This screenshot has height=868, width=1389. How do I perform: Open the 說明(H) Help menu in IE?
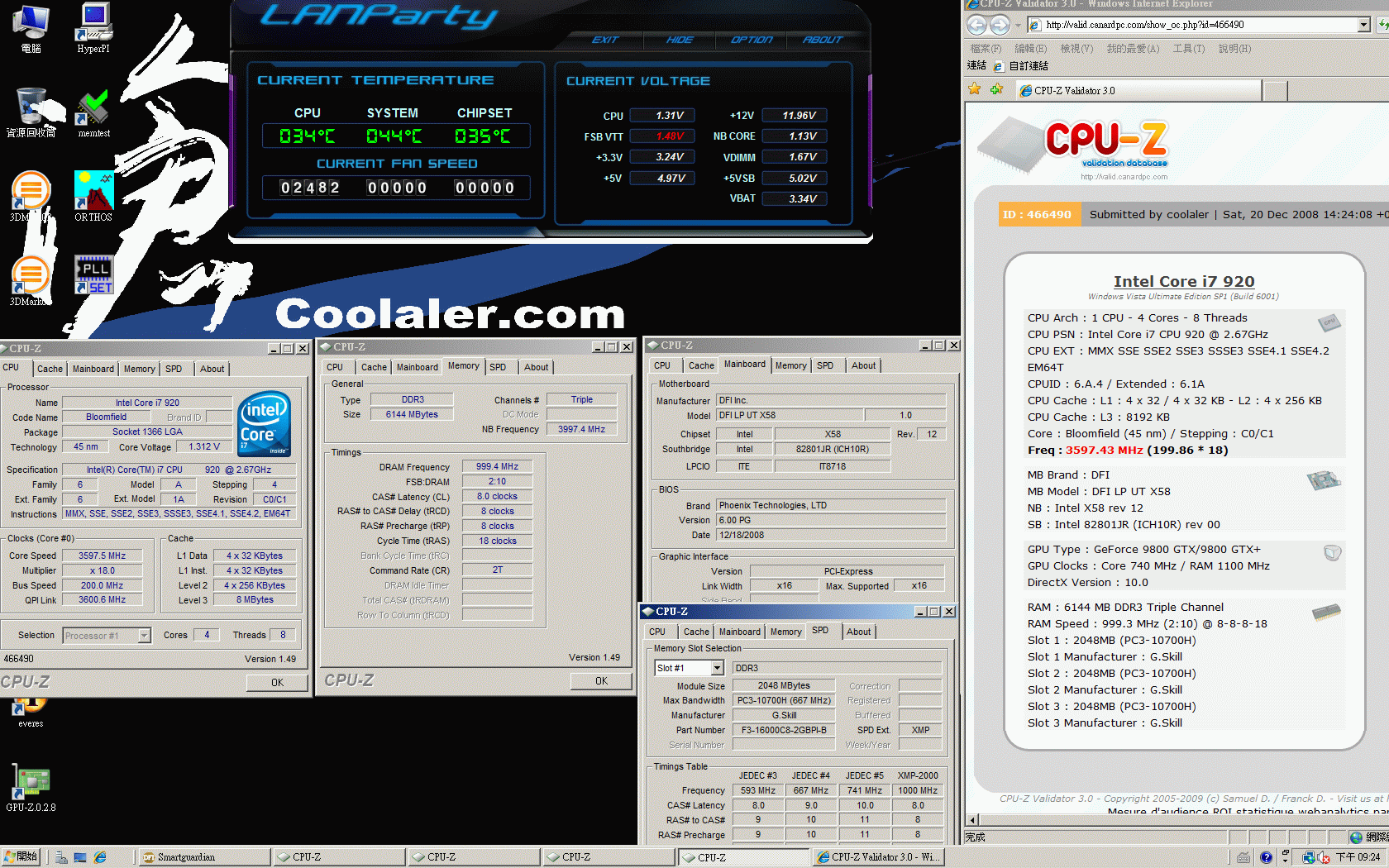coord(1234,49)
